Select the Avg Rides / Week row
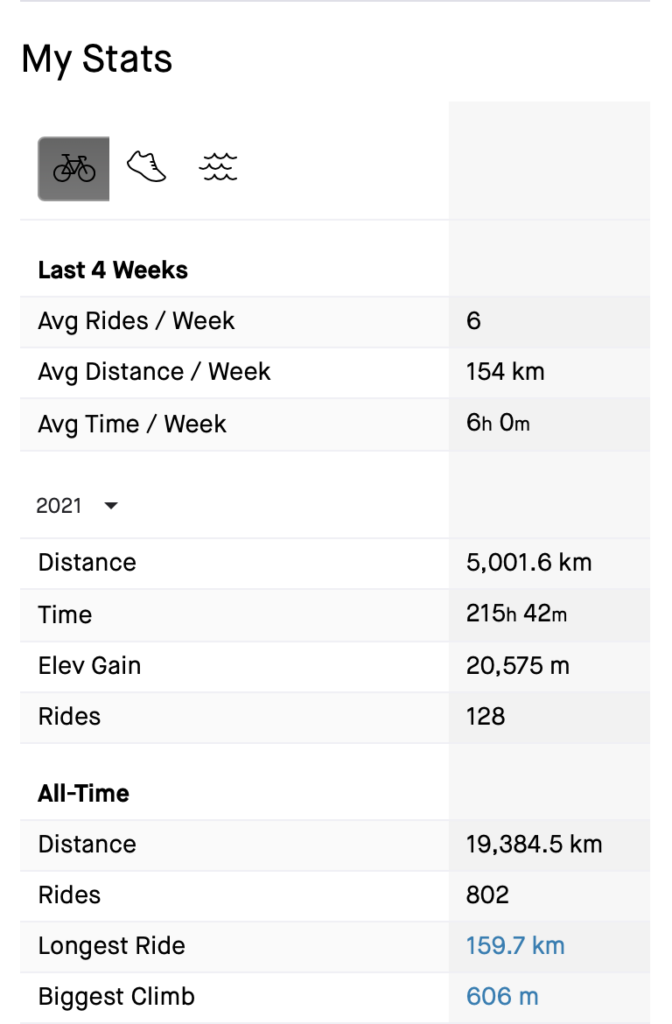Screen dimensions: 672x1024 pos(335,321)
